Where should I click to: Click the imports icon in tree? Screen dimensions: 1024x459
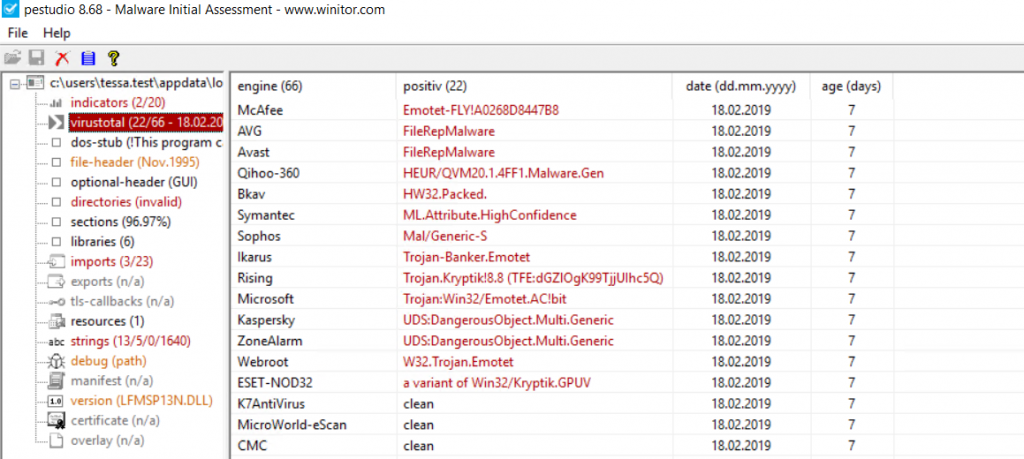coord(56,262)
